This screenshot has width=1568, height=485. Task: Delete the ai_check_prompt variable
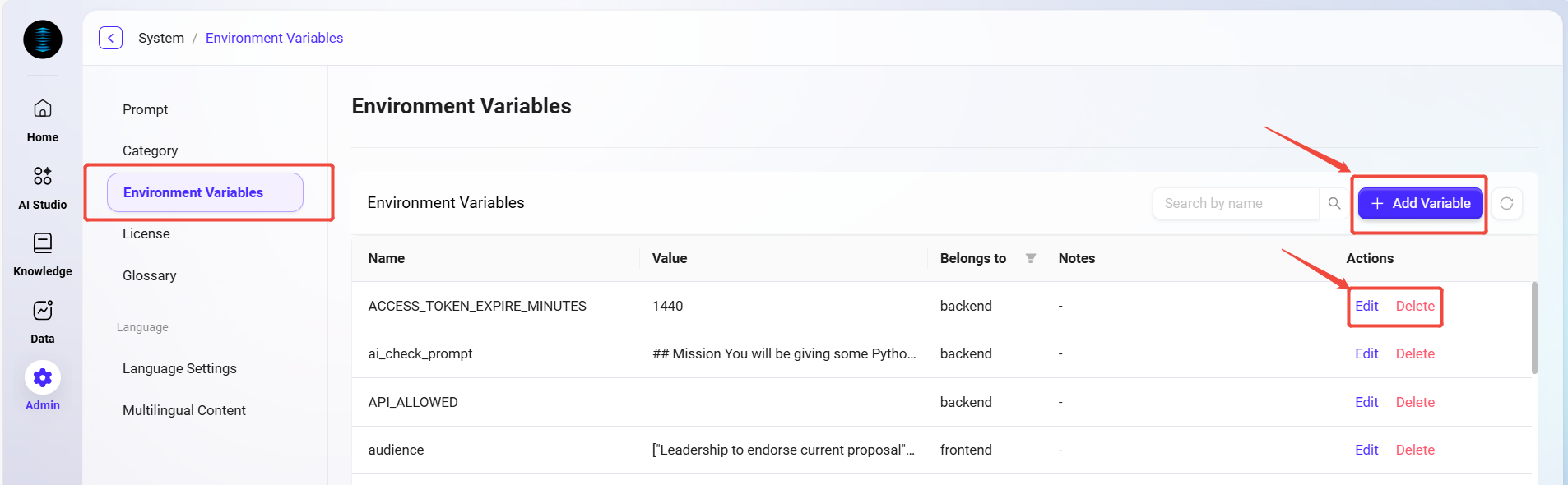[1415, 353]
